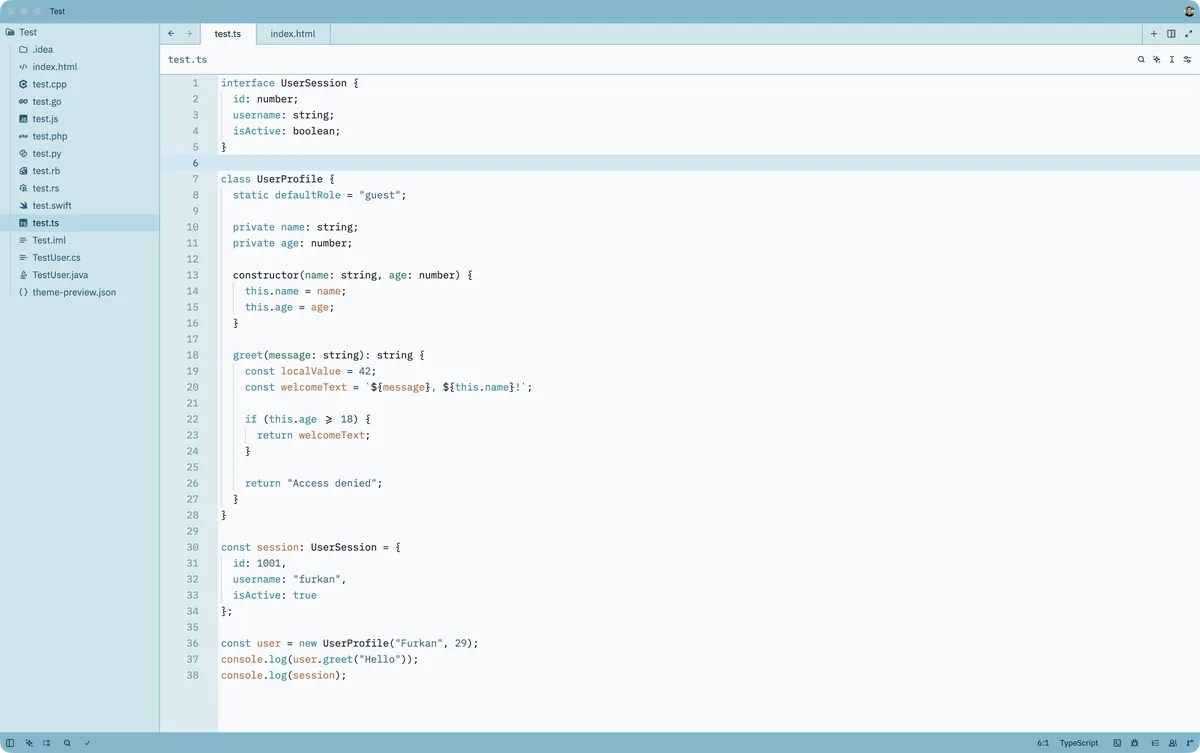Open TestUser.java in project panel
This screenshot has height=753, width=1200.
pyautogui.click(x=80, y=275)
